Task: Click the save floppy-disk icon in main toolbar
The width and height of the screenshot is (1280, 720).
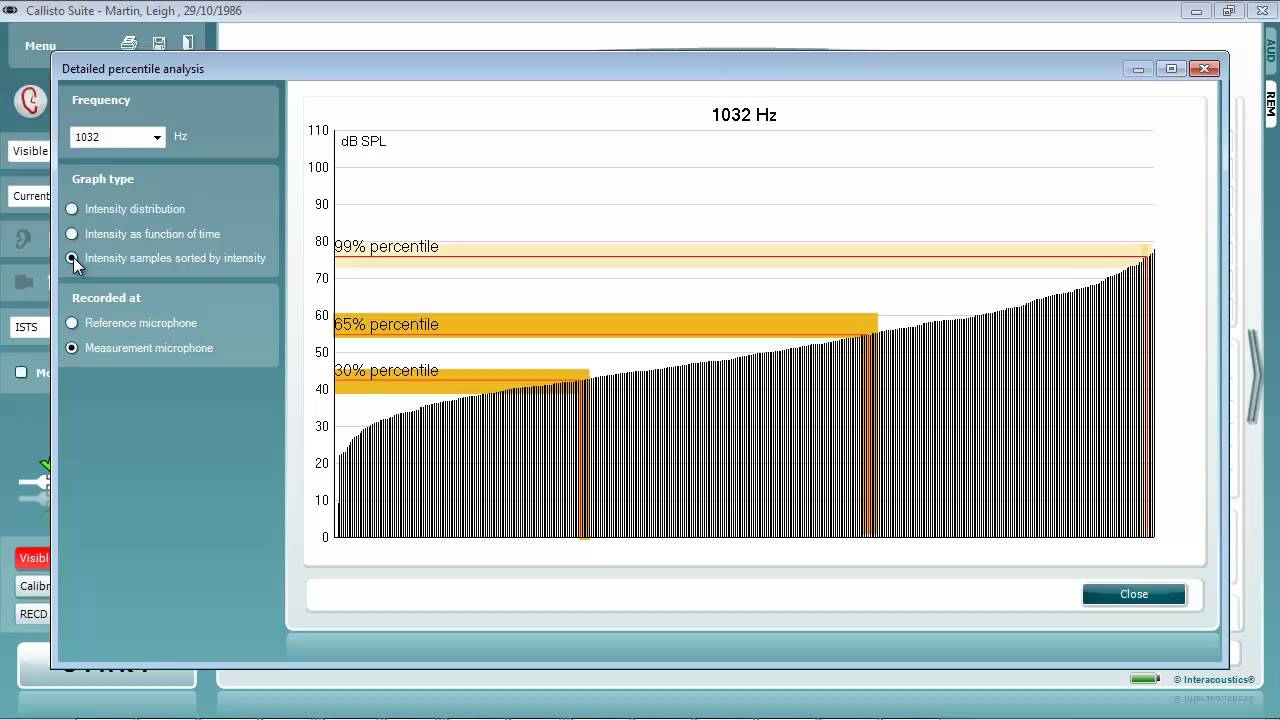Action: 159,43
